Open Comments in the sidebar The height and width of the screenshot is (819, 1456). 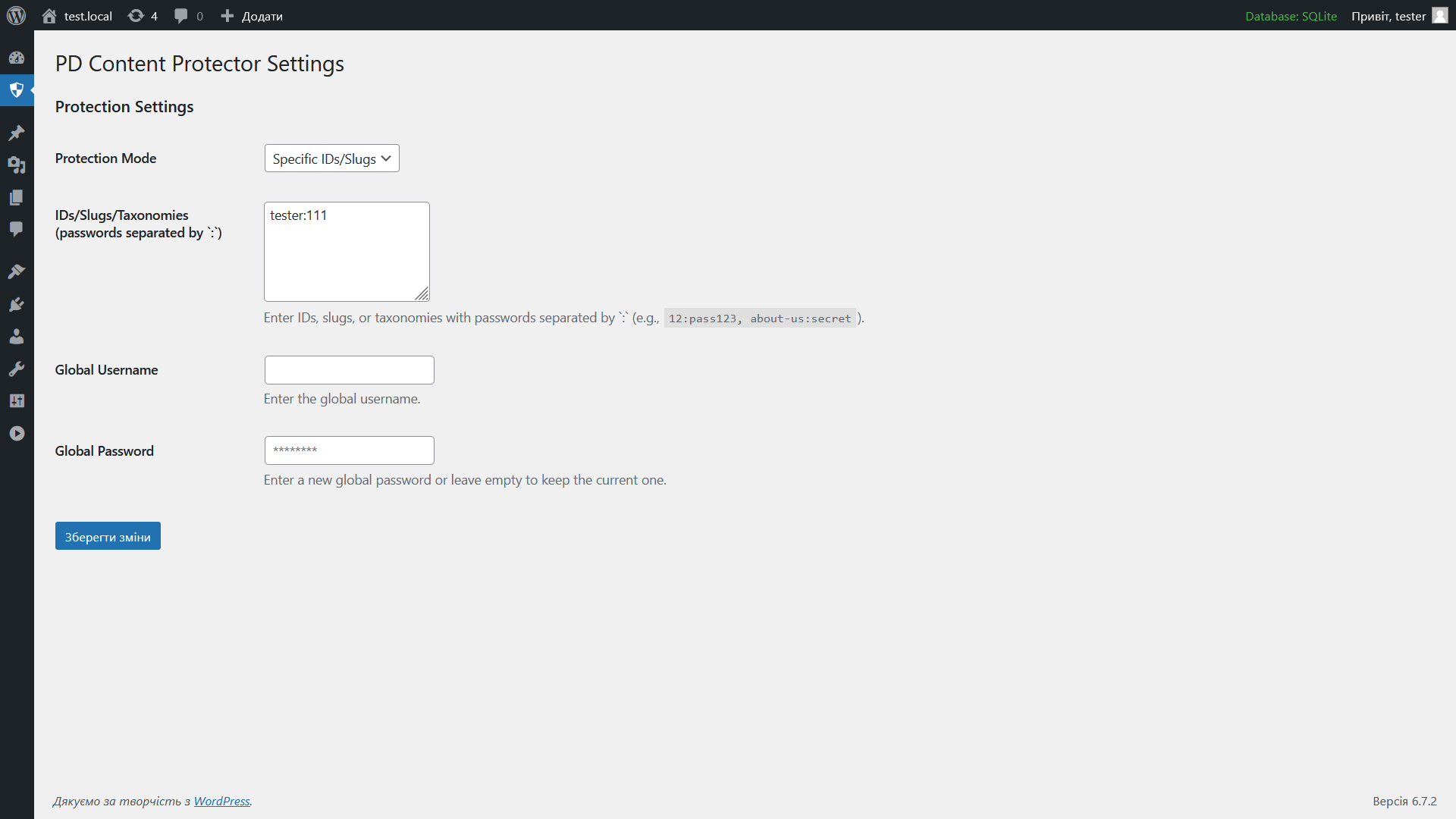coord(17,229)
